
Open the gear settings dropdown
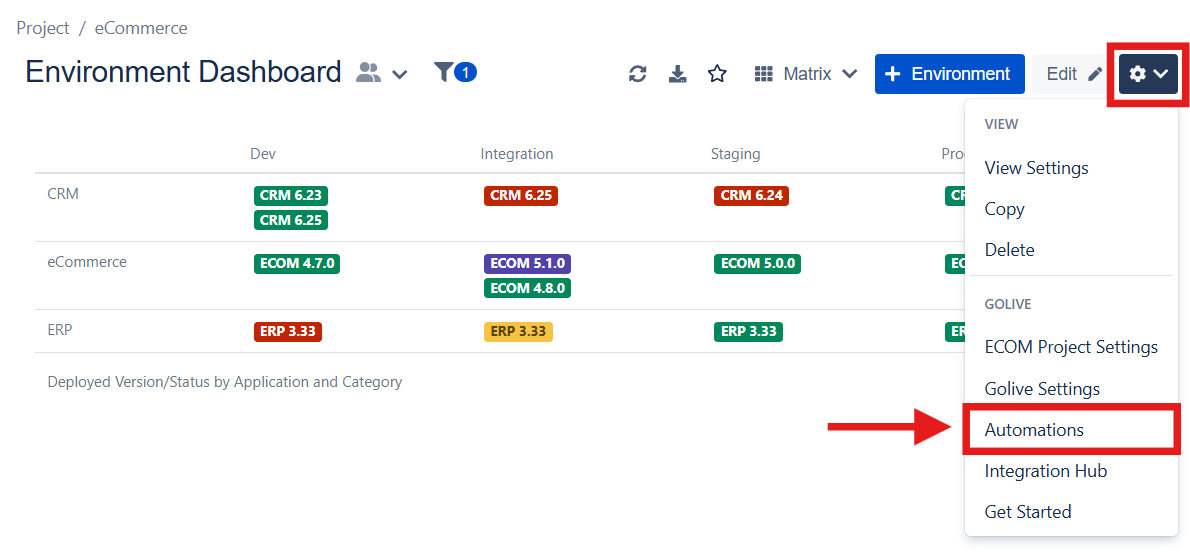[x=1148, y=74]
